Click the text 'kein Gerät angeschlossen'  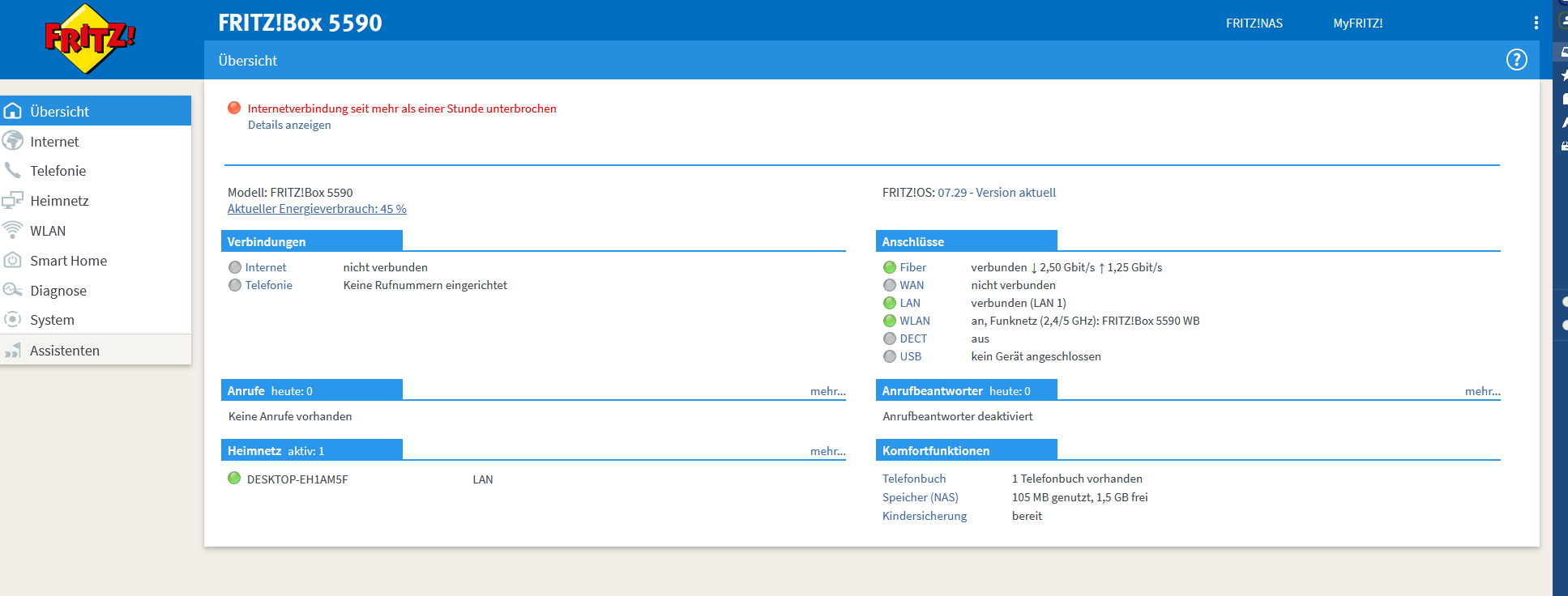click(x=1036, y=356)
